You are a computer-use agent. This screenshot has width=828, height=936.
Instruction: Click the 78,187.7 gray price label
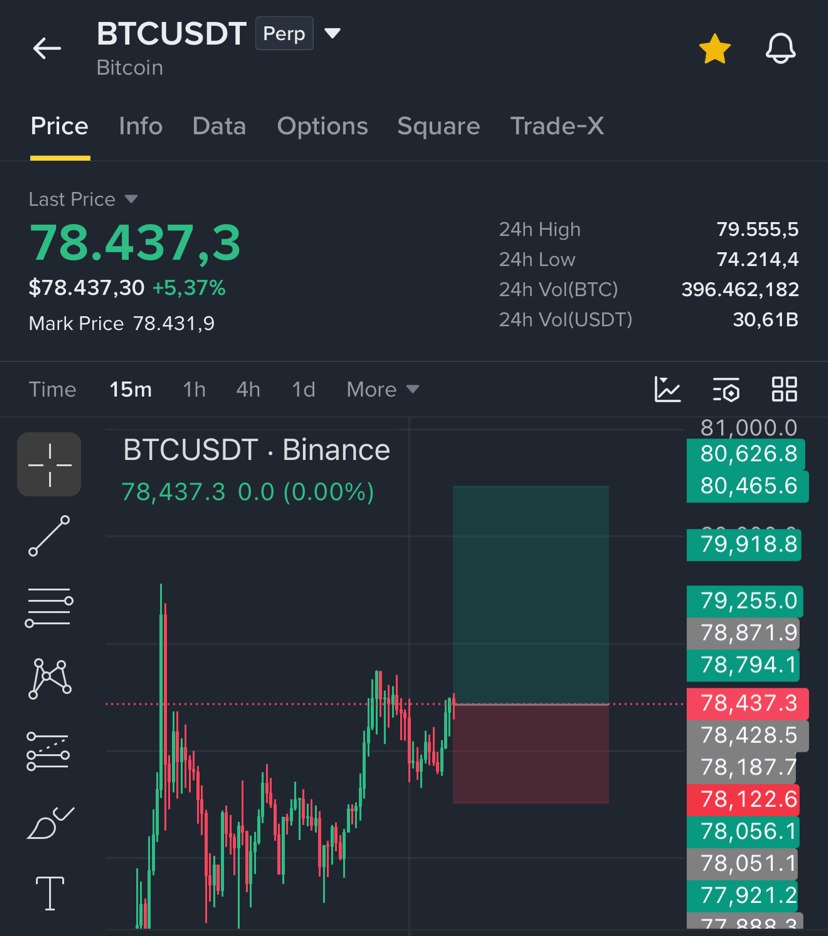(x=743, y=768)
